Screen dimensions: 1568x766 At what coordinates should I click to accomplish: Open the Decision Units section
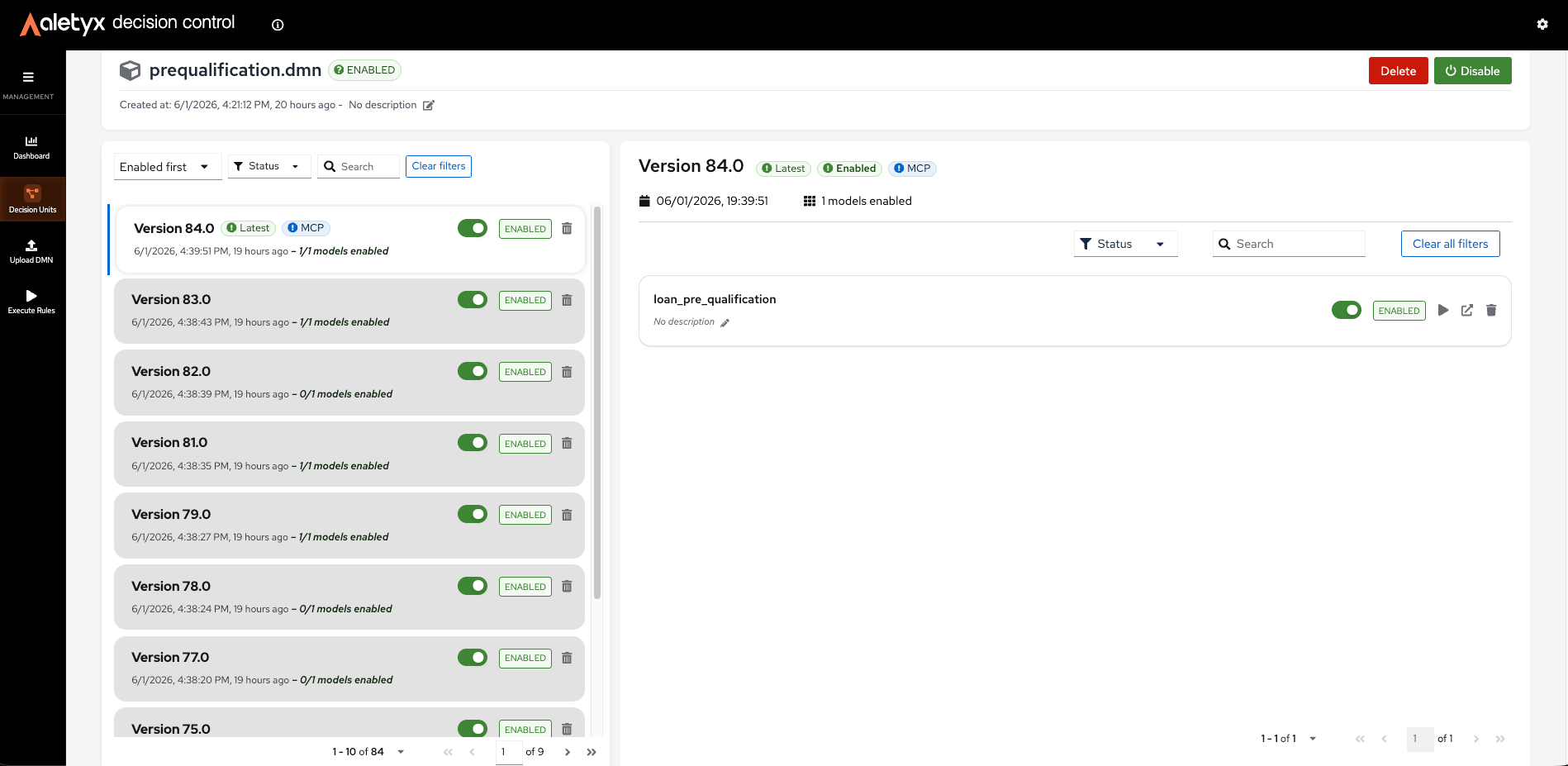(32, 199)
